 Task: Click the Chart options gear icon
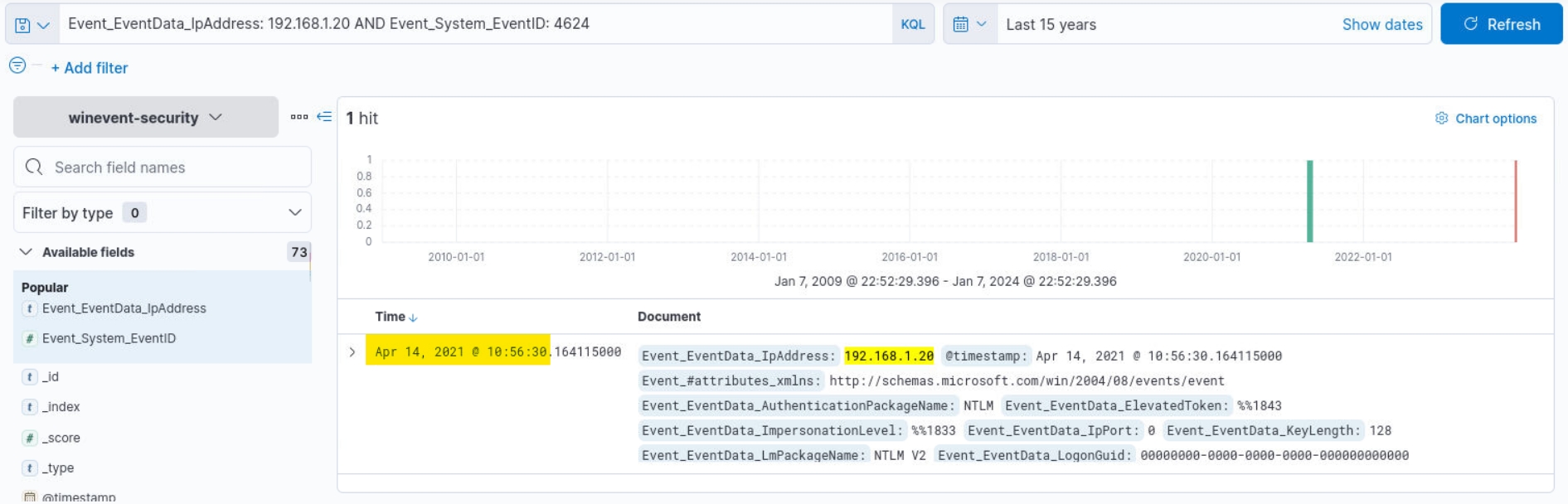(x=1441, y=119)
